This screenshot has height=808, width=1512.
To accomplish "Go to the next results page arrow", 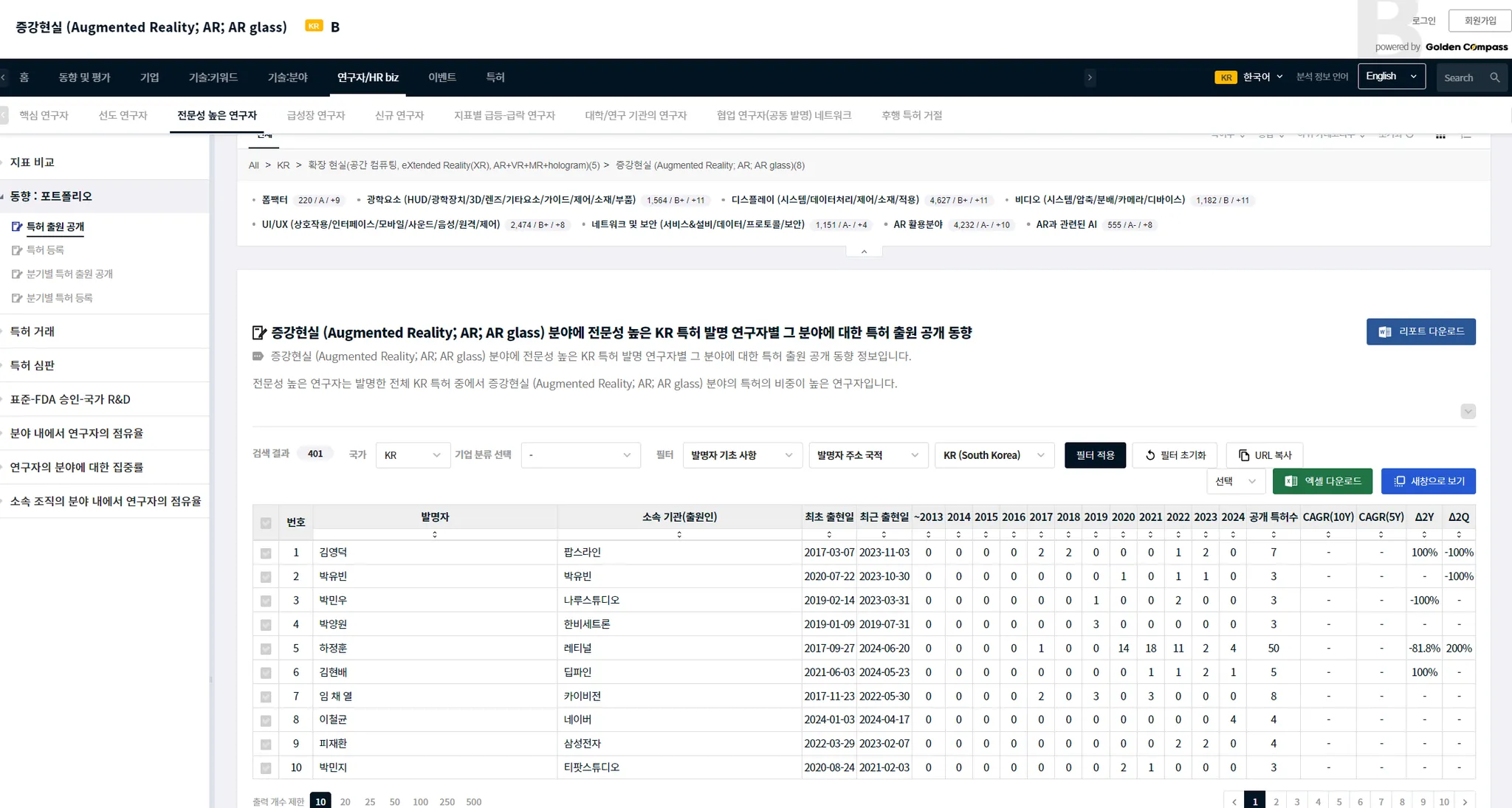I will pyautogui.click(x=1465, y=801).
